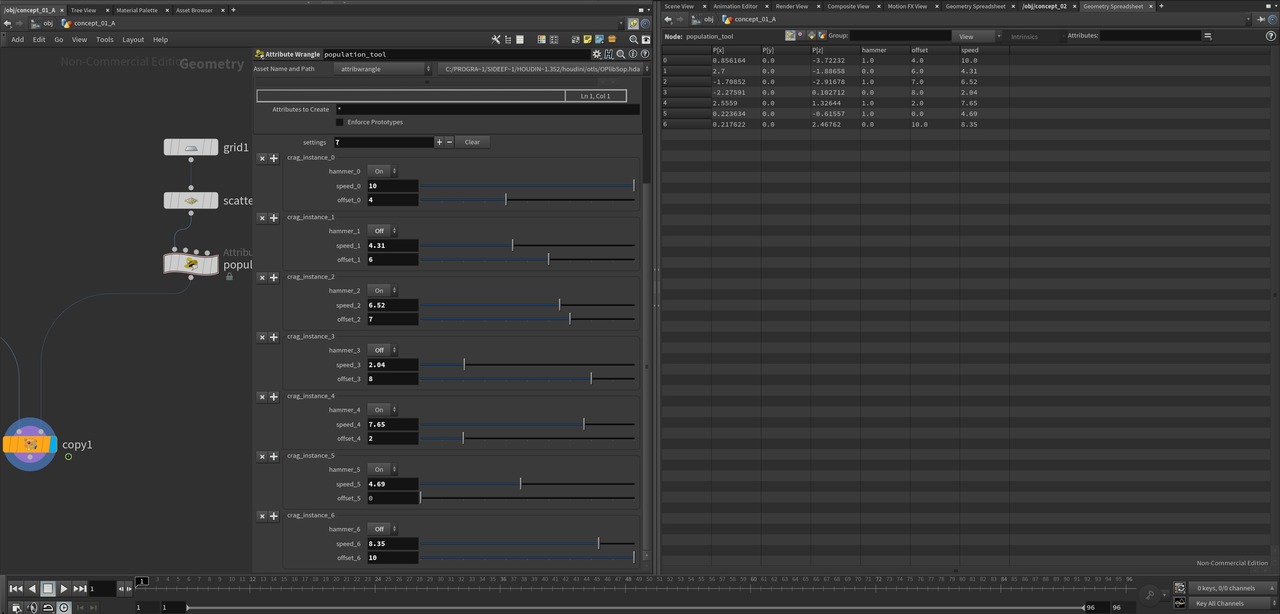Click the real-time playback clock icon
Viewport: 1280px width, 614px height.
[x=64, y=607]
